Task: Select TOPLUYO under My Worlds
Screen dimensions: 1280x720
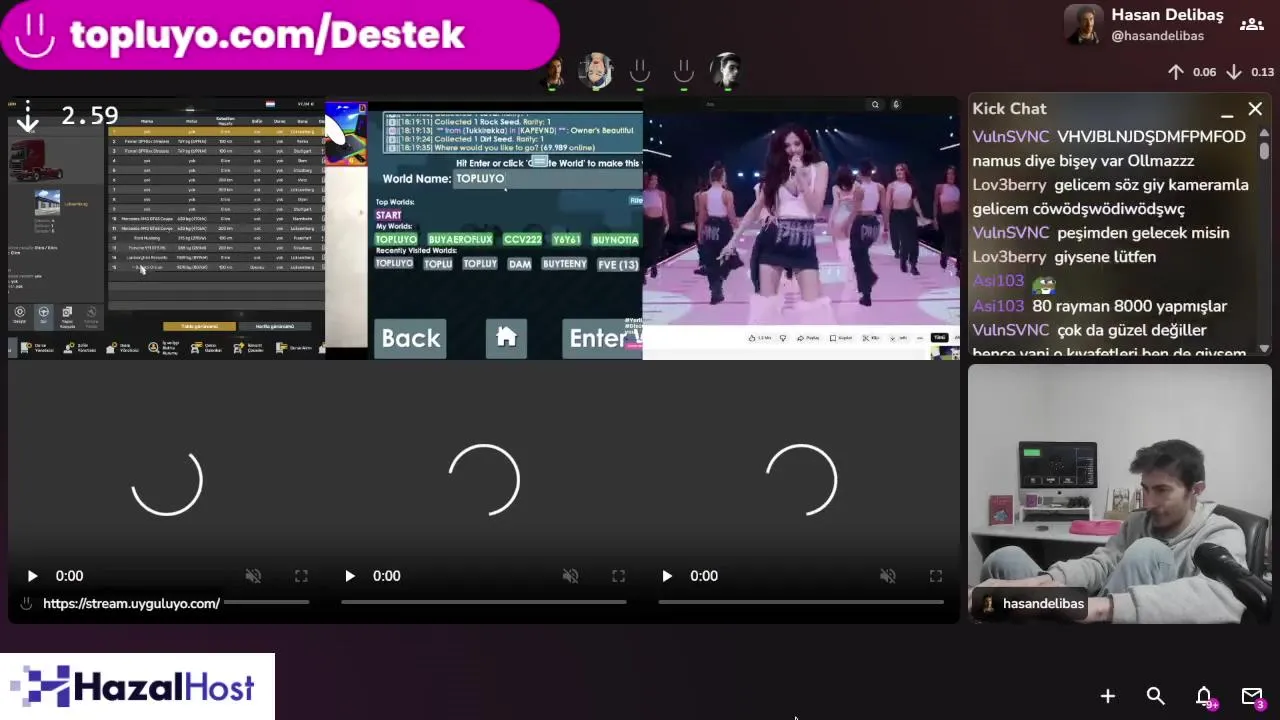Action: tap(396, 240)
